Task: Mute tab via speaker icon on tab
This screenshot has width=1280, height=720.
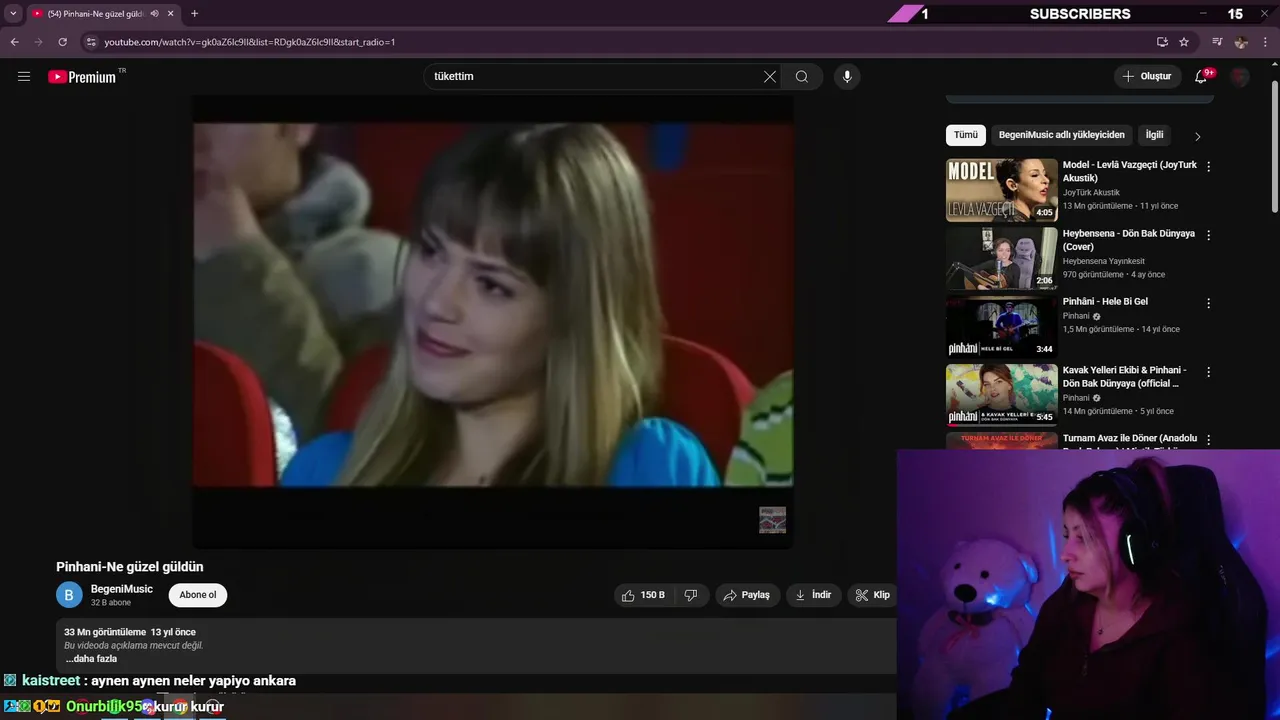Action: [154, 13]
